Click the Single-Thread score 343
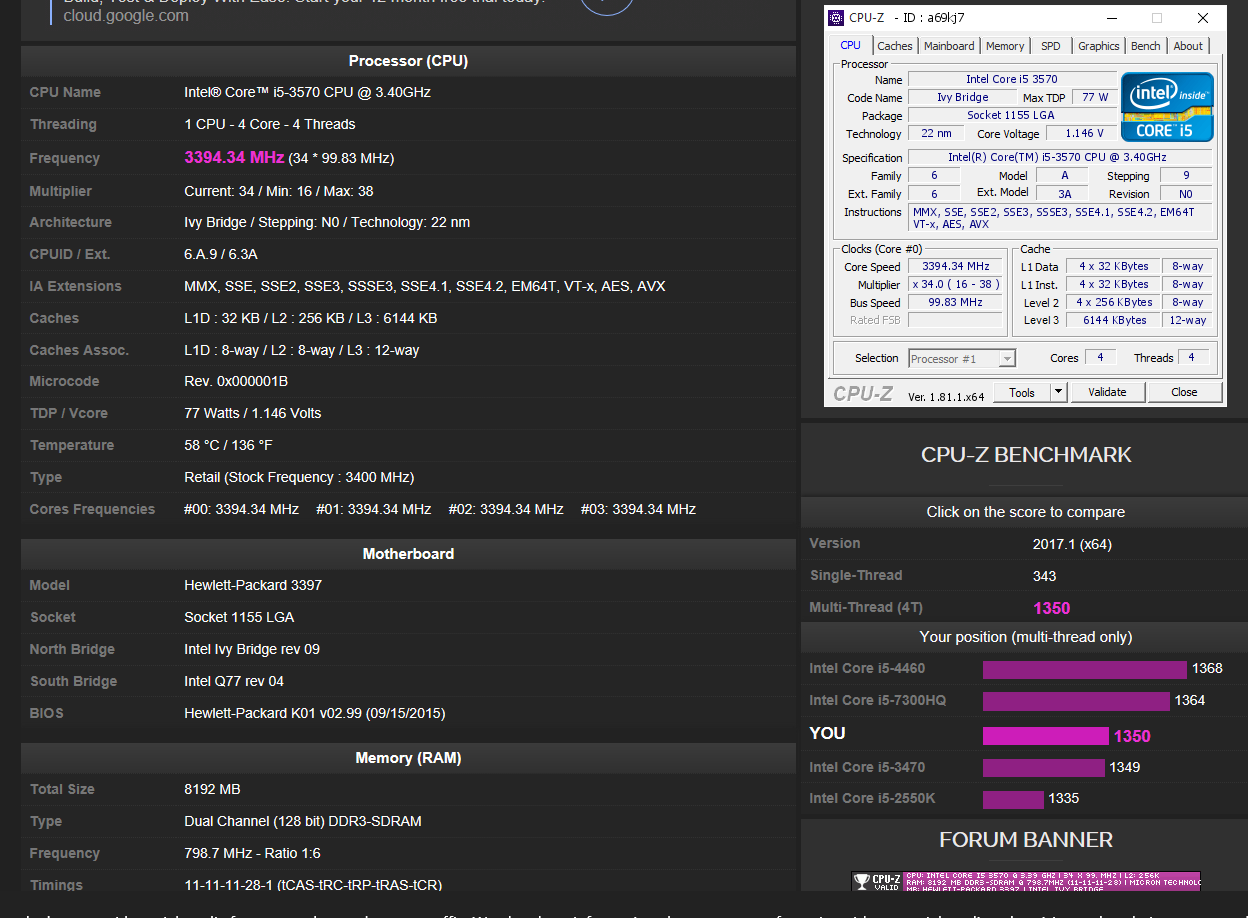1248x918 pixels. coord(1044,576)
